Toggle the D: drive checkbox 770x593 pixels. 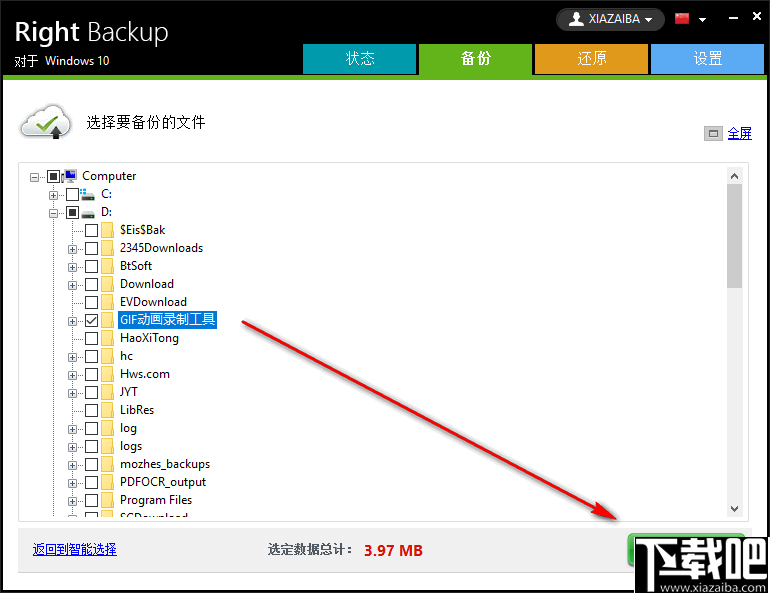tap(72, 213)
